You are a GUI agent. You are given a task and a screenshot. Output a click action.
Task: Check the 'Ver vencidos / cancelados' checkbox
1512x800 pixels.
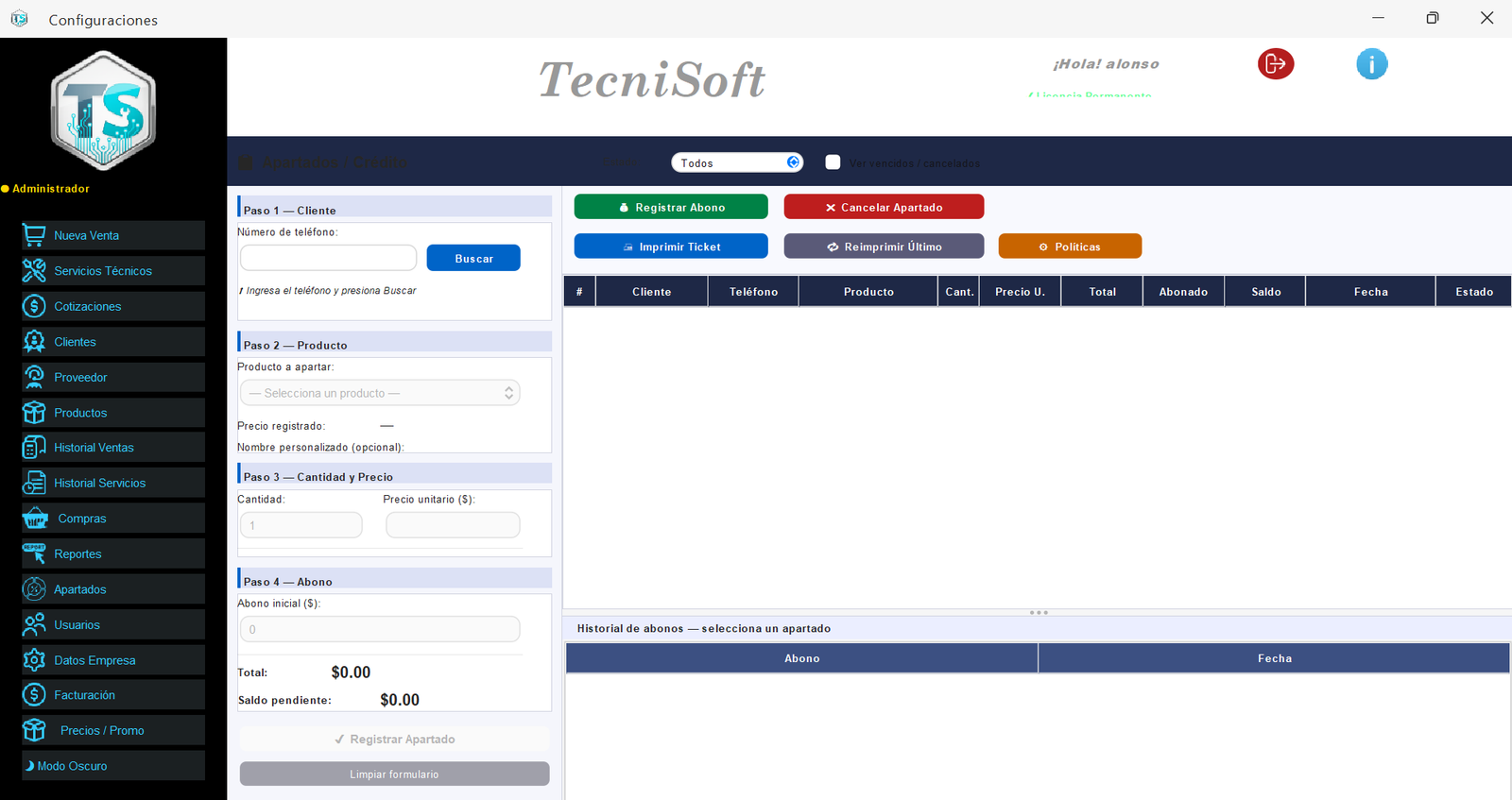coord(833,162)
